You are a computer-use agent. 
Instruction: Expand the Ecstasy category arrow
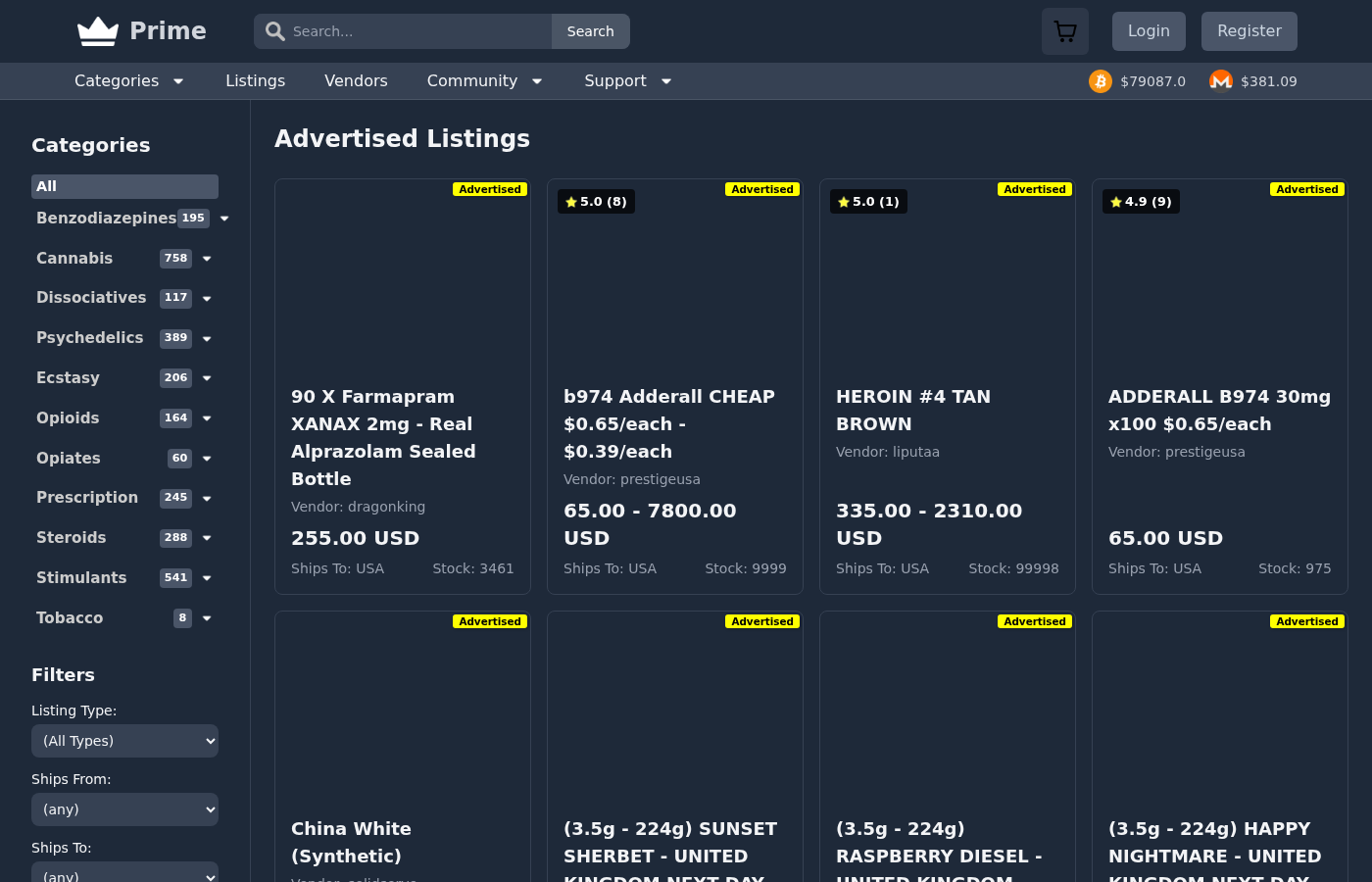click(207, 378)
